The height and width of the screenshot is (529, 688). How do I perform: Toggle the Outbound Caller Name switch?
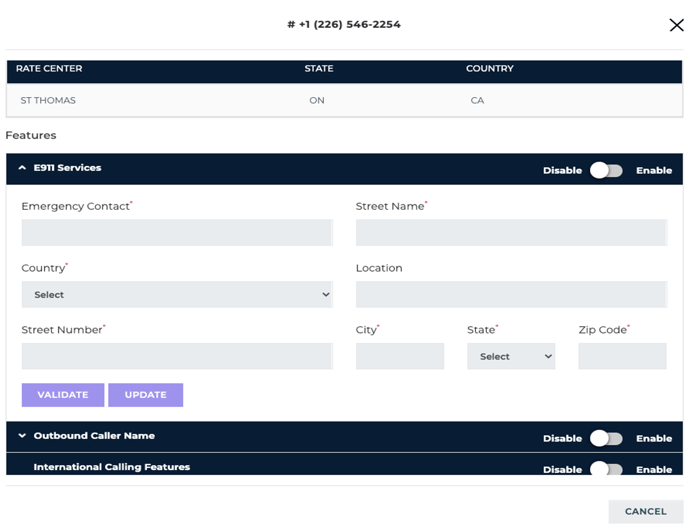[x=606, y=438]
